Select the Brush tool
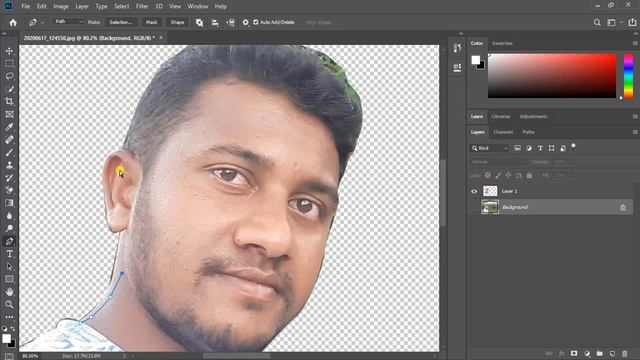The image size is (640, 360). point(9,152)
